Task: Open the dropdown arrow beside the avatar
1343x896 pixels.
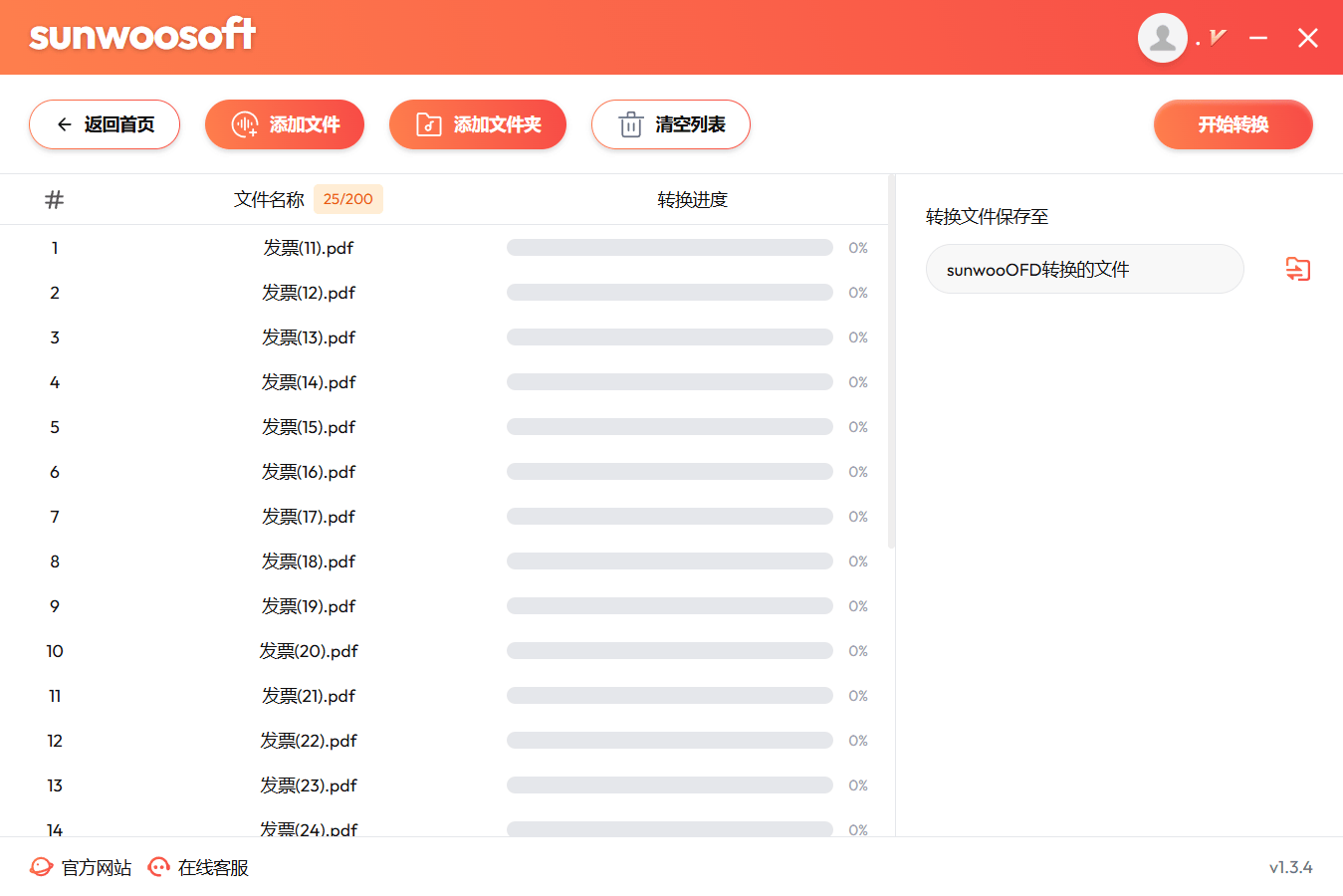Action: pyautogui.click(x=1217, y=38)
